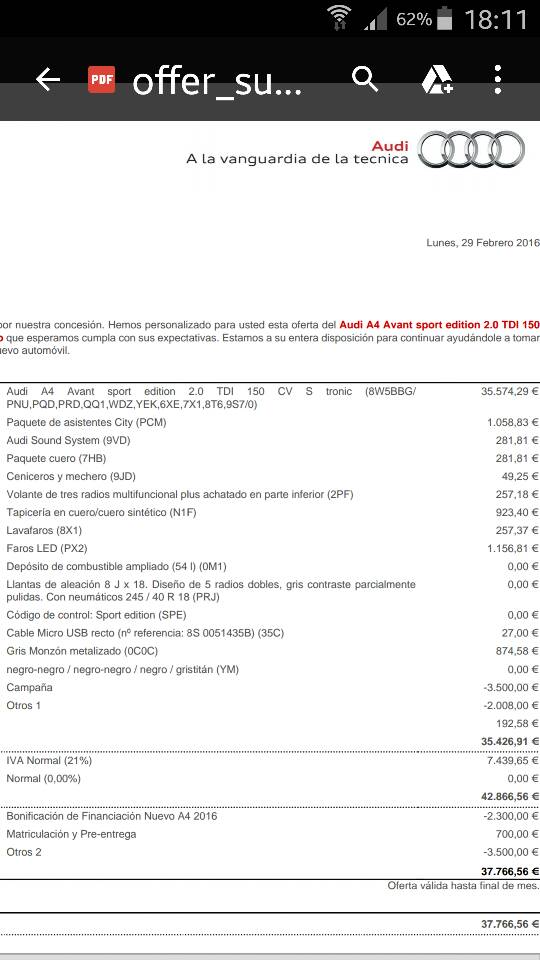Screen dimensions: 540x960
Task: Tap the Faros LED (PX2) line
Action: (x=270, y=548)
